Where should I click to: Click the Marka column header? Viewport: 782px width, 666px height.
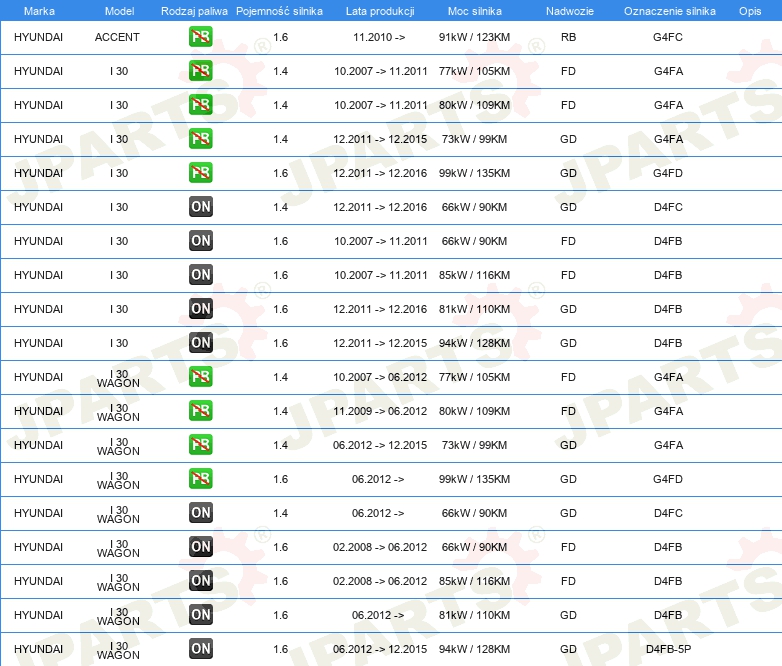(x=39, y=11)
